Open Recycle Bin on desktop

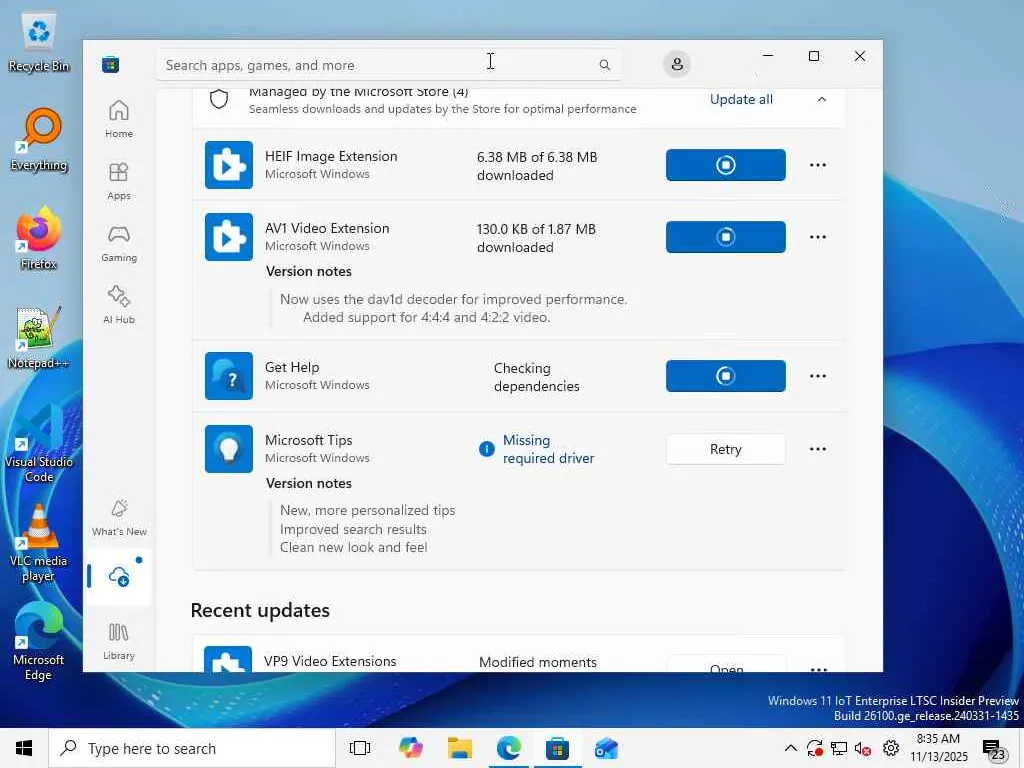tap(39, 41)
